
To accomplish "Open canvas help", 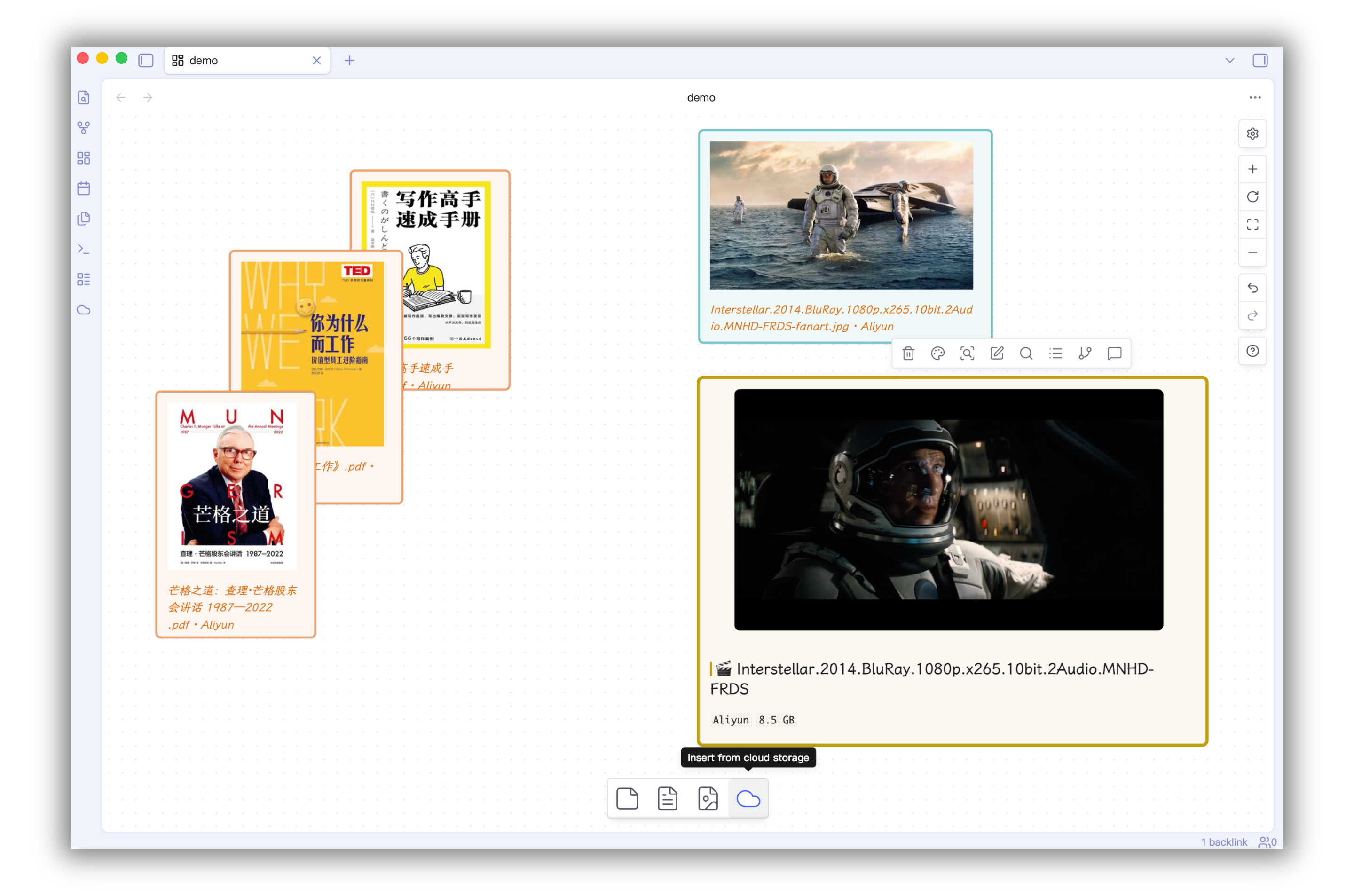I will pos(1253,352).
